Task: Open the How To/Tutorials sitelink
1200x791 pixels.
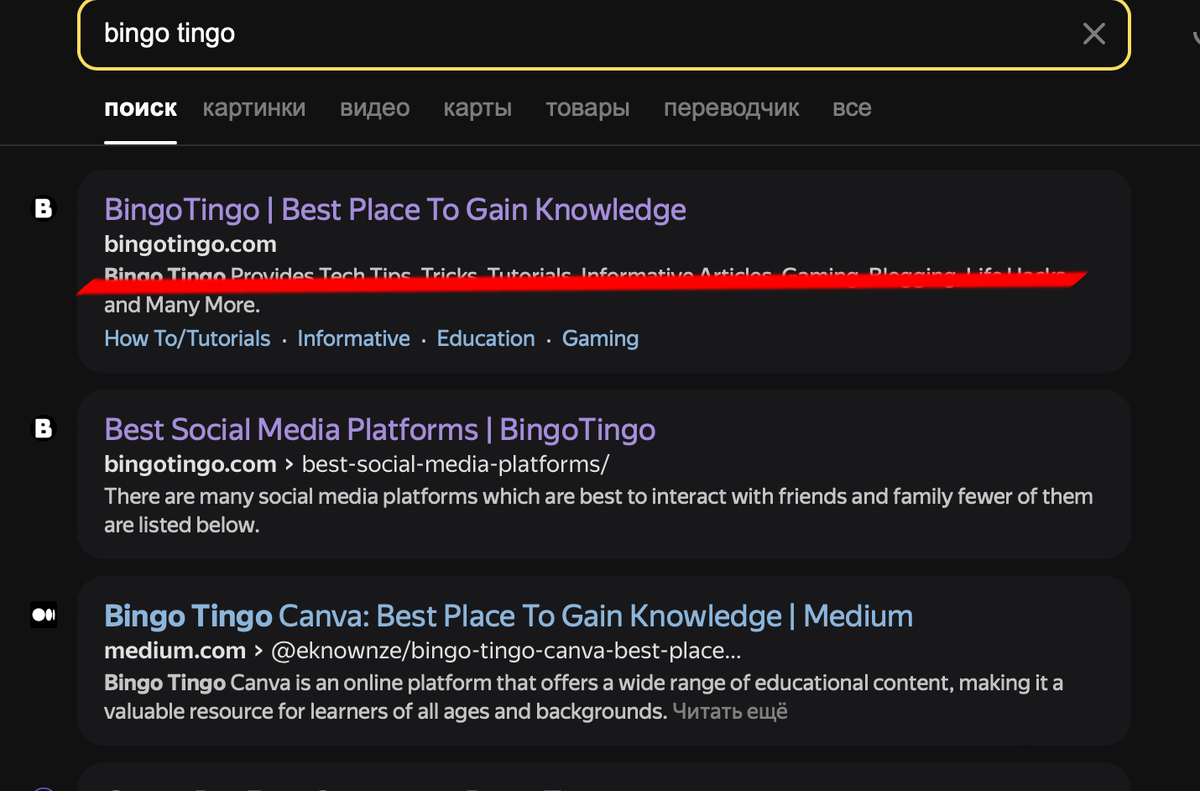Action: 187,339
